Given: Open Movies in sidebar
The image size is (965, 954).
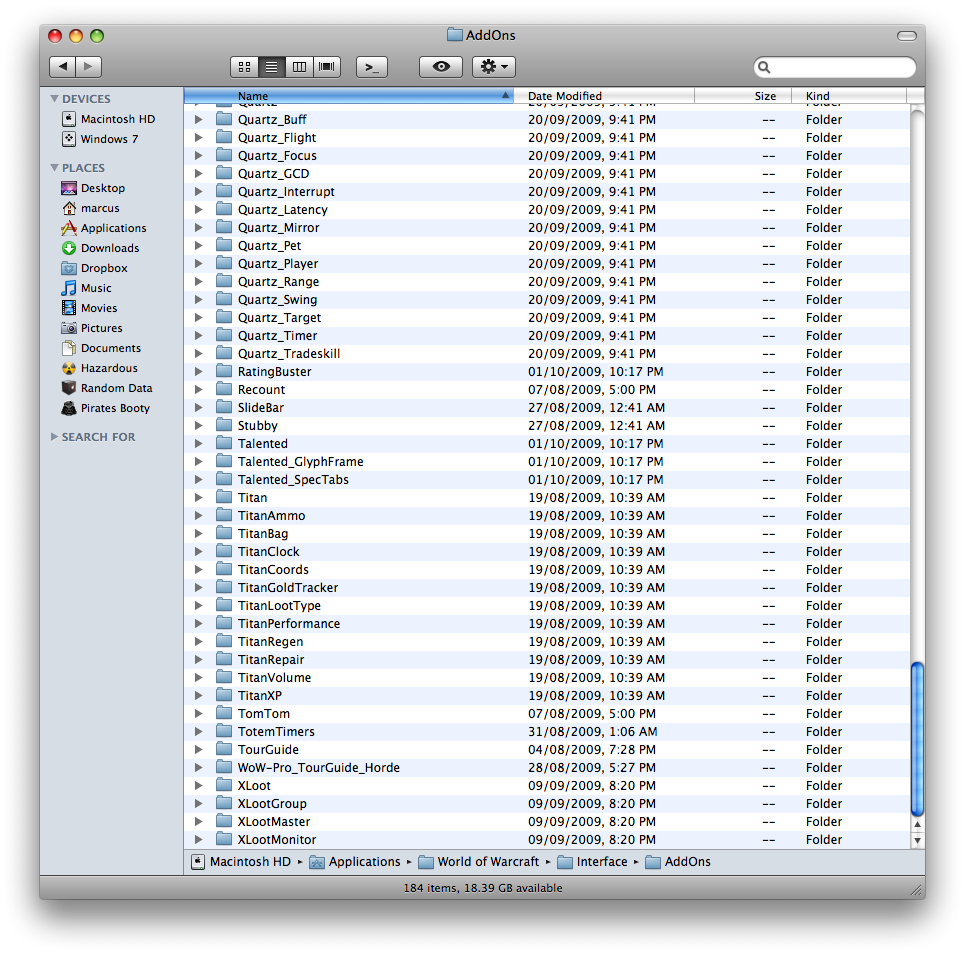Looking at the screenshot, I should point(89,308).
